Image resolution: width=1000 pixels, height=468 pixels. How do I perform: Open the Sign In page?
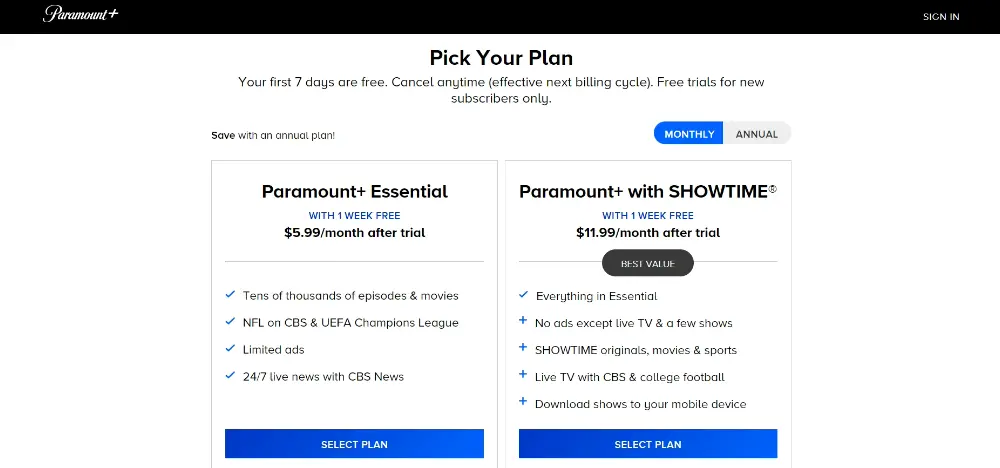click(x=941, y=17)
